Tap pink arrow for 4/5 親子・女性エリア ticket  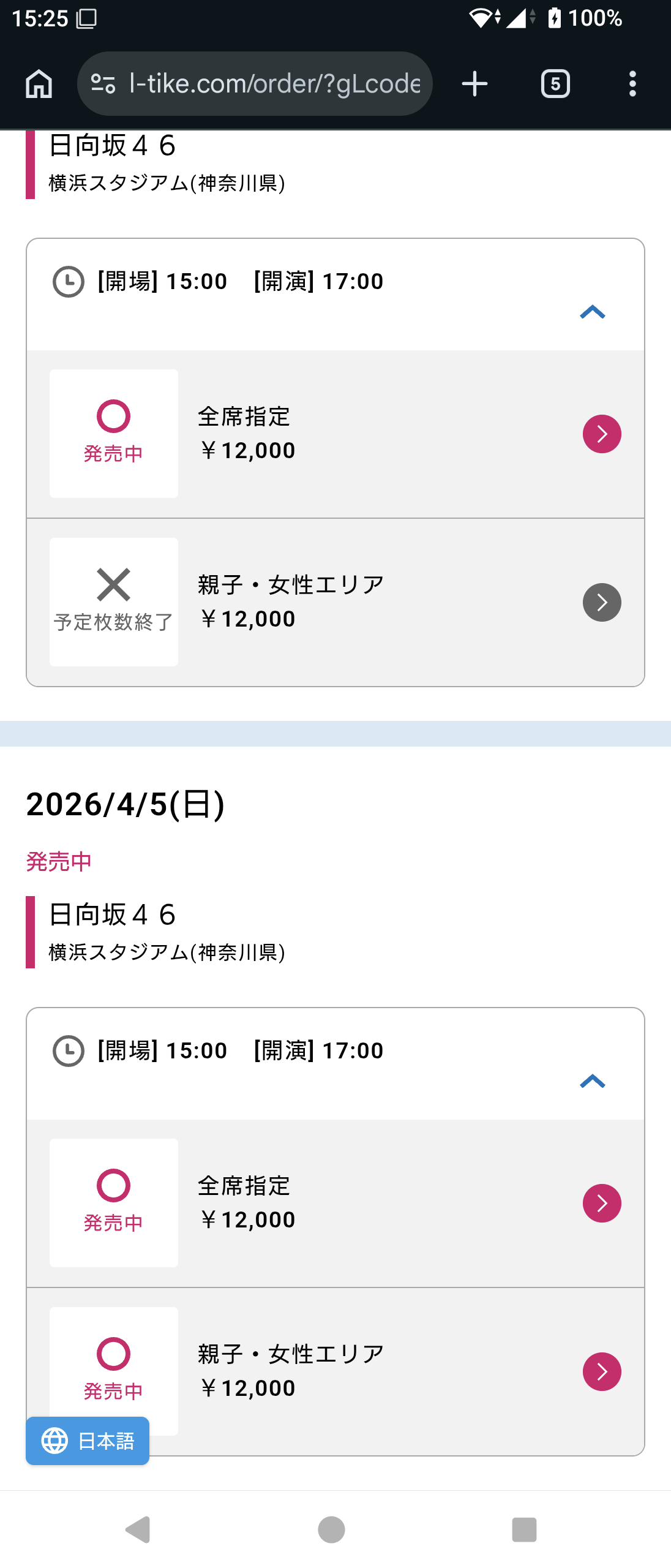(602, 1372)
